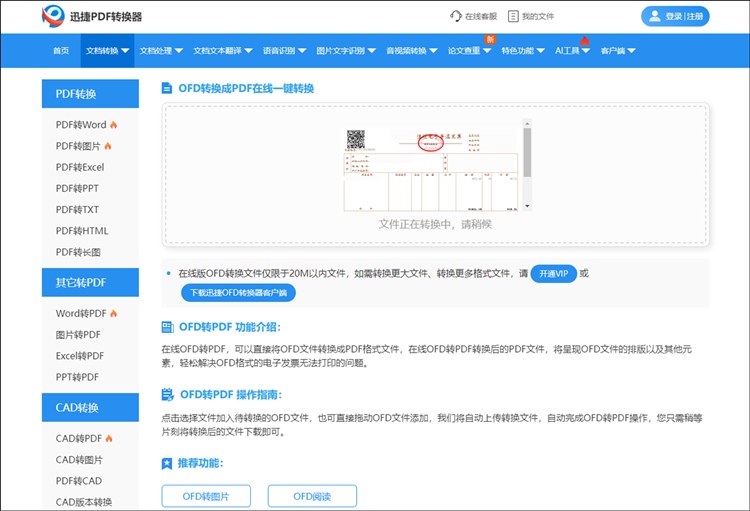750x511 pixels.
Task: Open PDF转Word in sidebar
Action: tap(81, 125)
